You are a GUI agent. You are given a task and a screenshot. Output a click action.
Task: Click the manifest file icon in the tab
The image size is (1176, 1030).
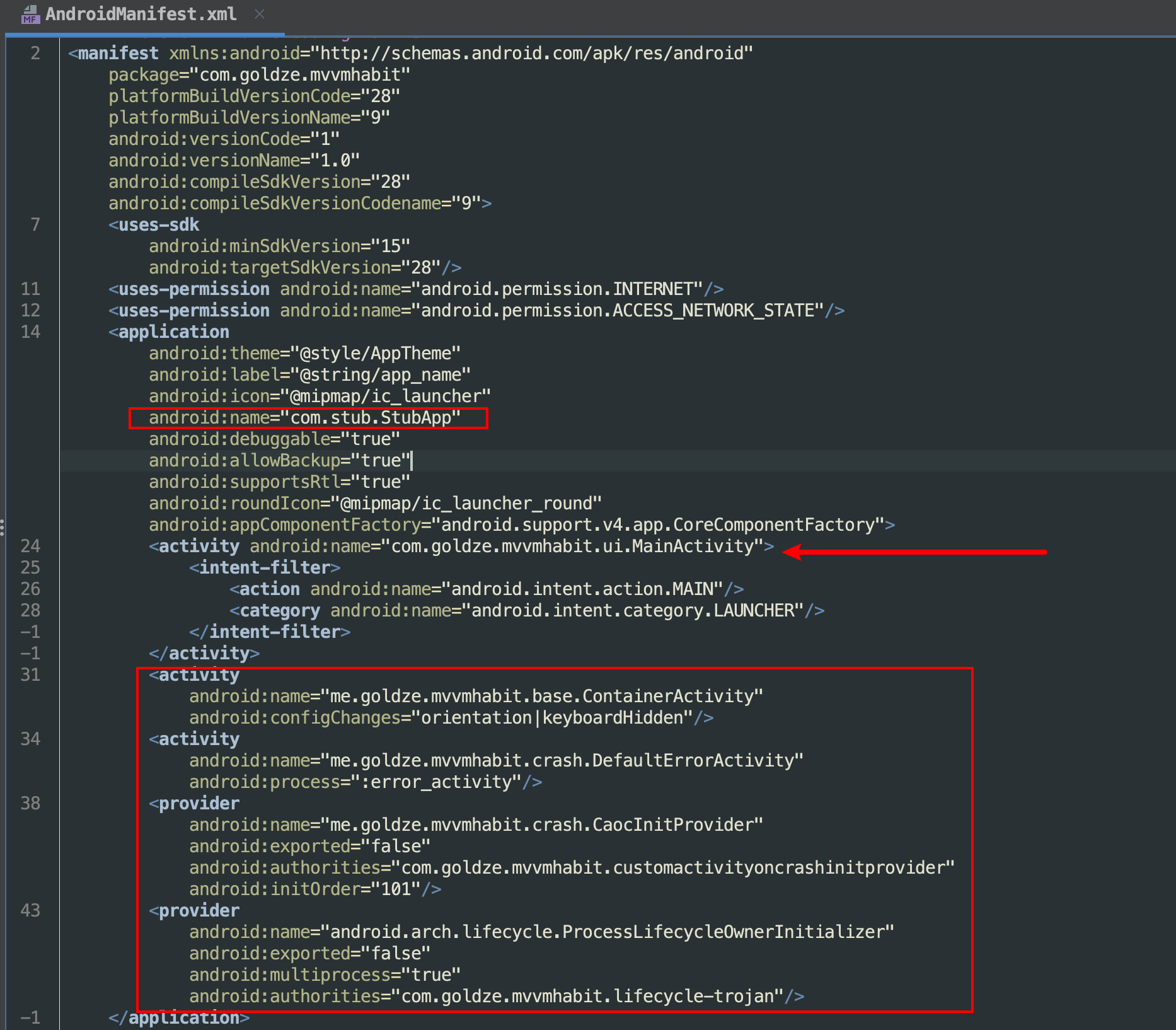[30, 14]
